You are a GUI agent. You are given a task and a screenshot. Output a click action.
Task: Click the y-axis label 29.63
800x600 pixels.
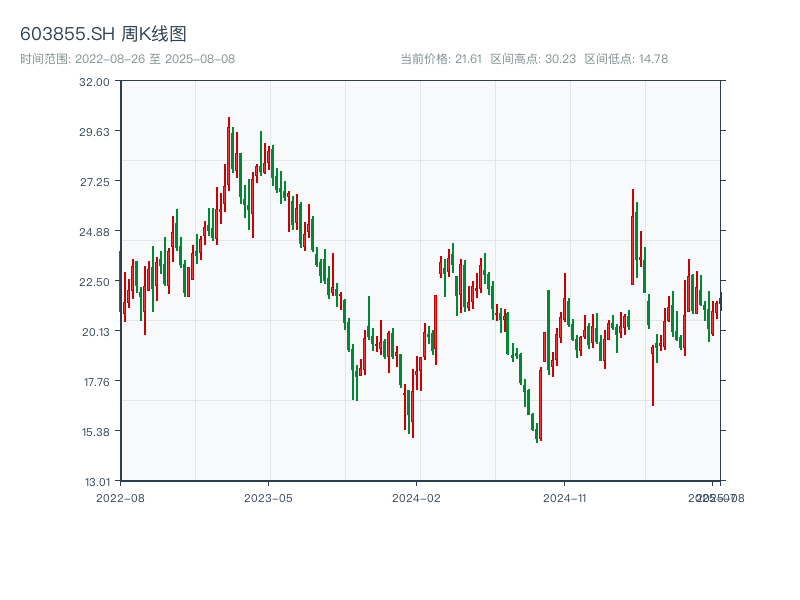tap(94, 132)
